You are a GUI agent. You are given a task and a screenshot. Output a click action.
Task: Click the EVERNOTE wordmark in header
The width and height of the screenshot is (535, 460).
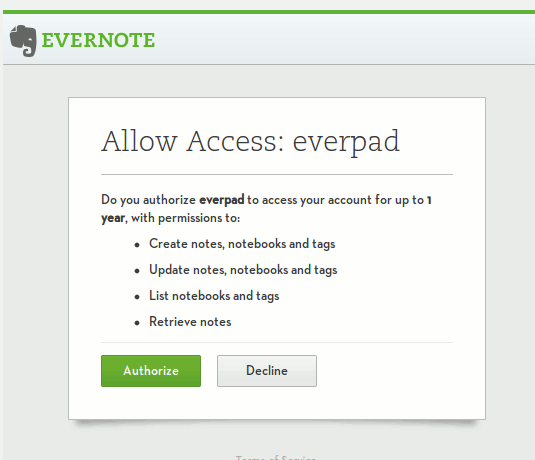tap(98, 40)
